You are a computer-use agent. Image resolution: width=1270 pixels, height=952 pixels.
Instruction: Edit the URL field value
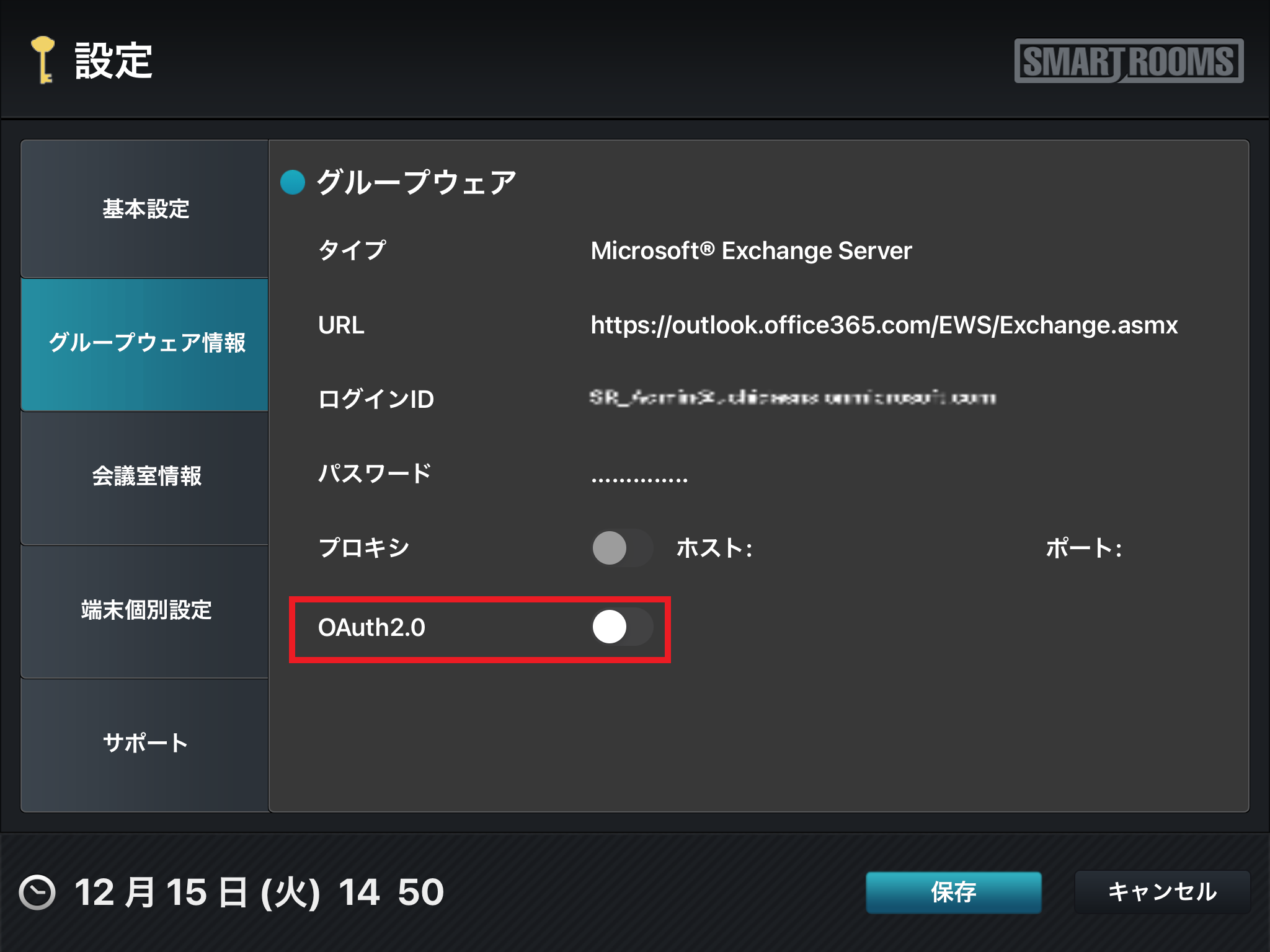[x=883, y=325]
